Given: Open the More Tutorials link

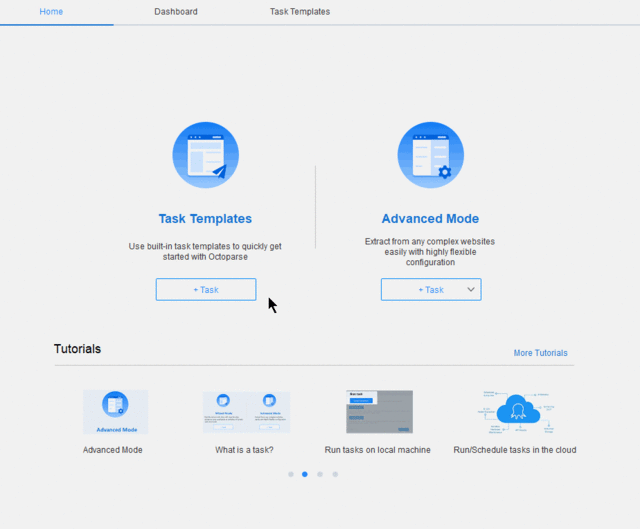Looking at the screenshot, I should (x=540, y=353).
